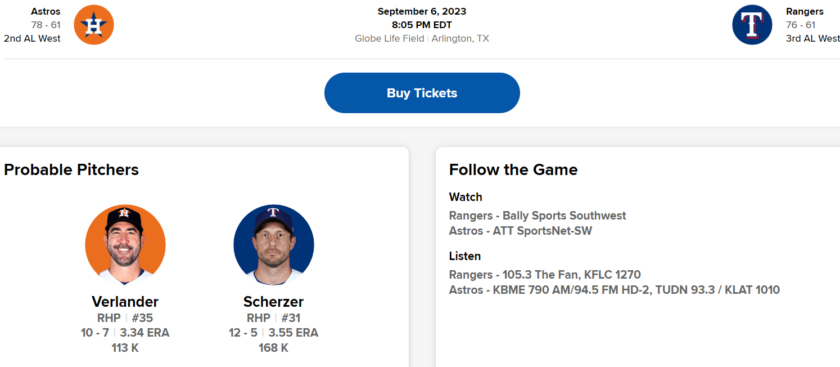Viewport: 840px width, 367px height.
Task: Click the Rangers team name at top
Action: (805, 11)
